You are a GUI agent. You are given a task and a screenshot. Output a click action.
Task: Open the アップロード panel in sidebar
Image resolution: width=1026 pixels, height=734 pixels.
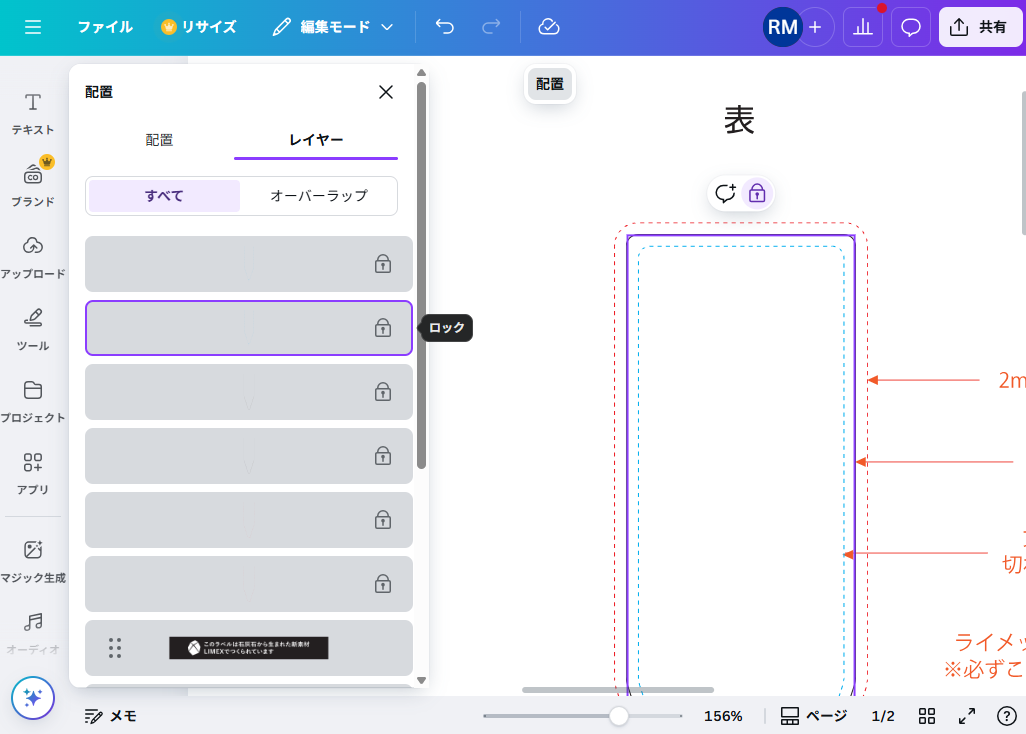coord(33,256)
